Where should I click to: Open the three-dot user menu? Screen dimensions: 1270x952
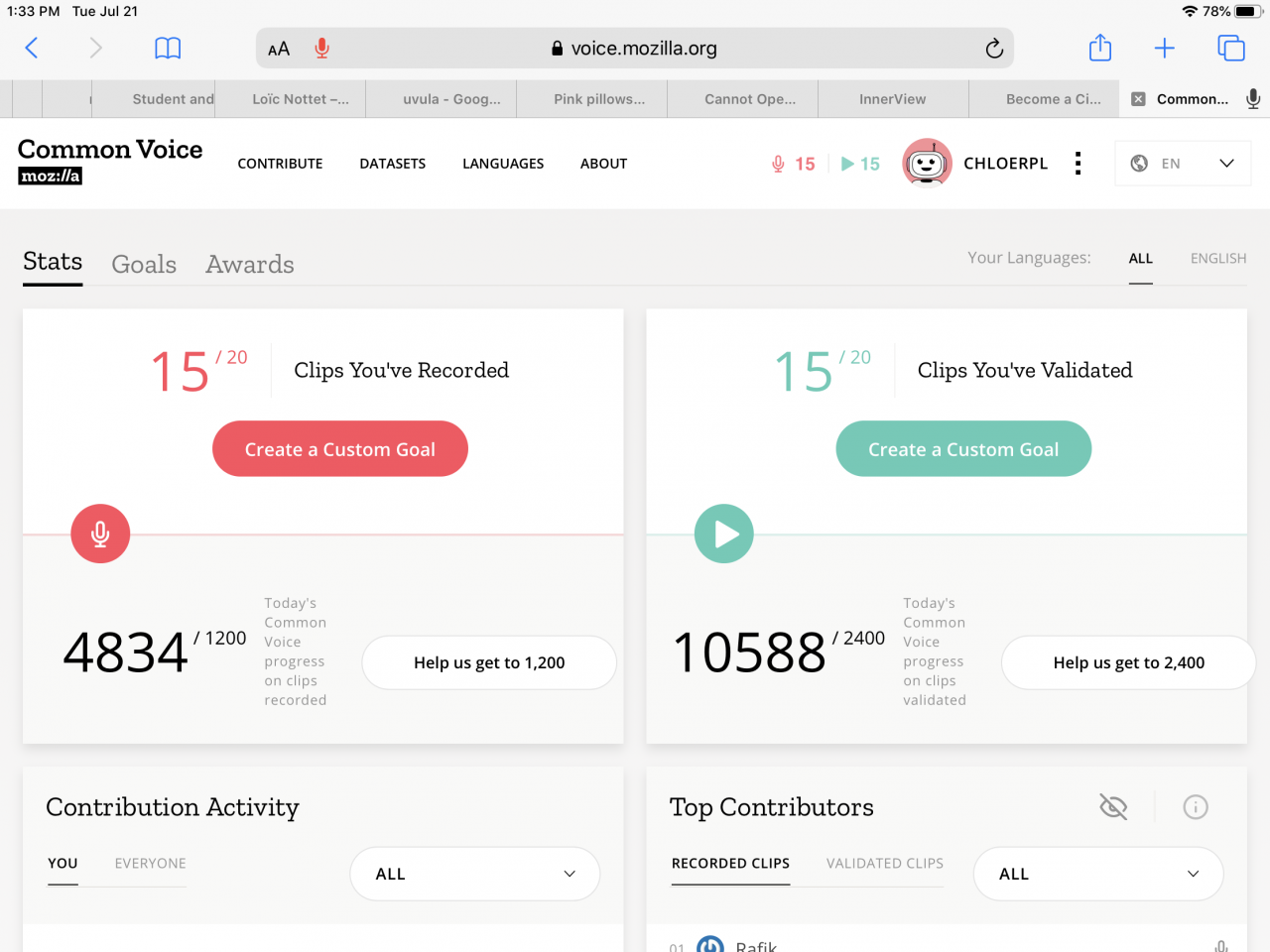click(1078, 164)
